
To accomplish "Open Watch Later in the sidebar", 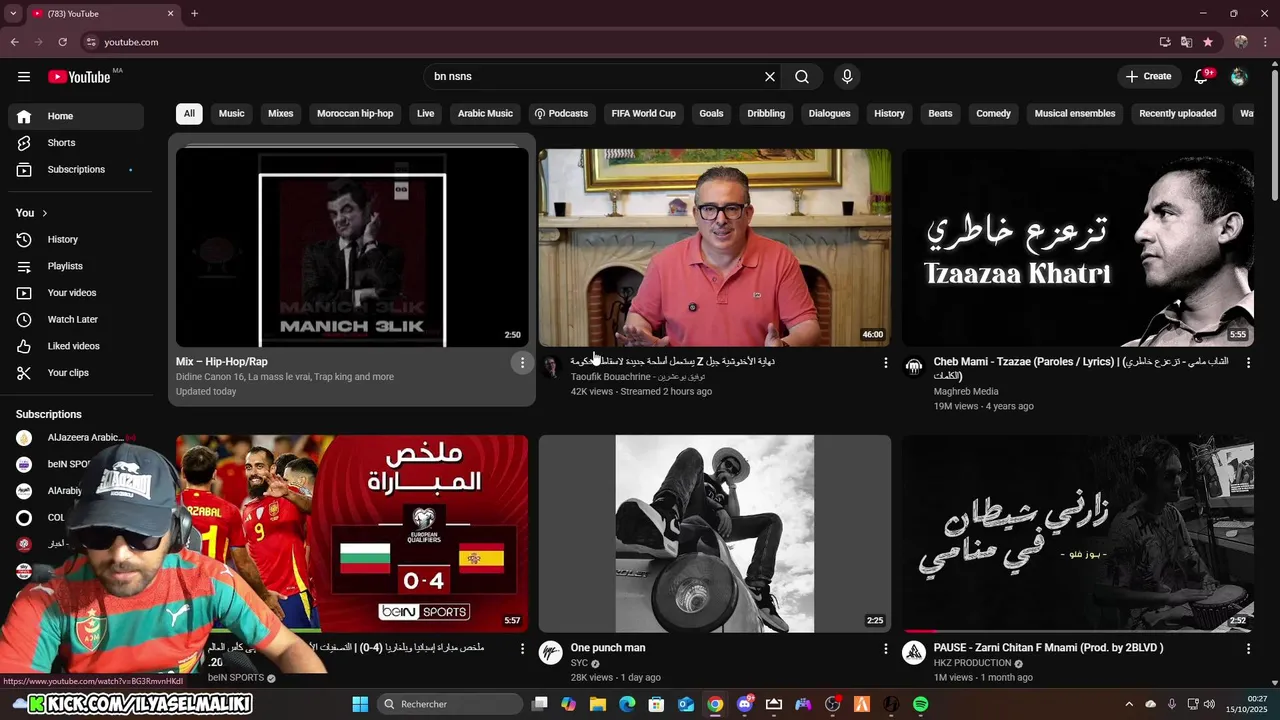I will (x=76, y=320).
